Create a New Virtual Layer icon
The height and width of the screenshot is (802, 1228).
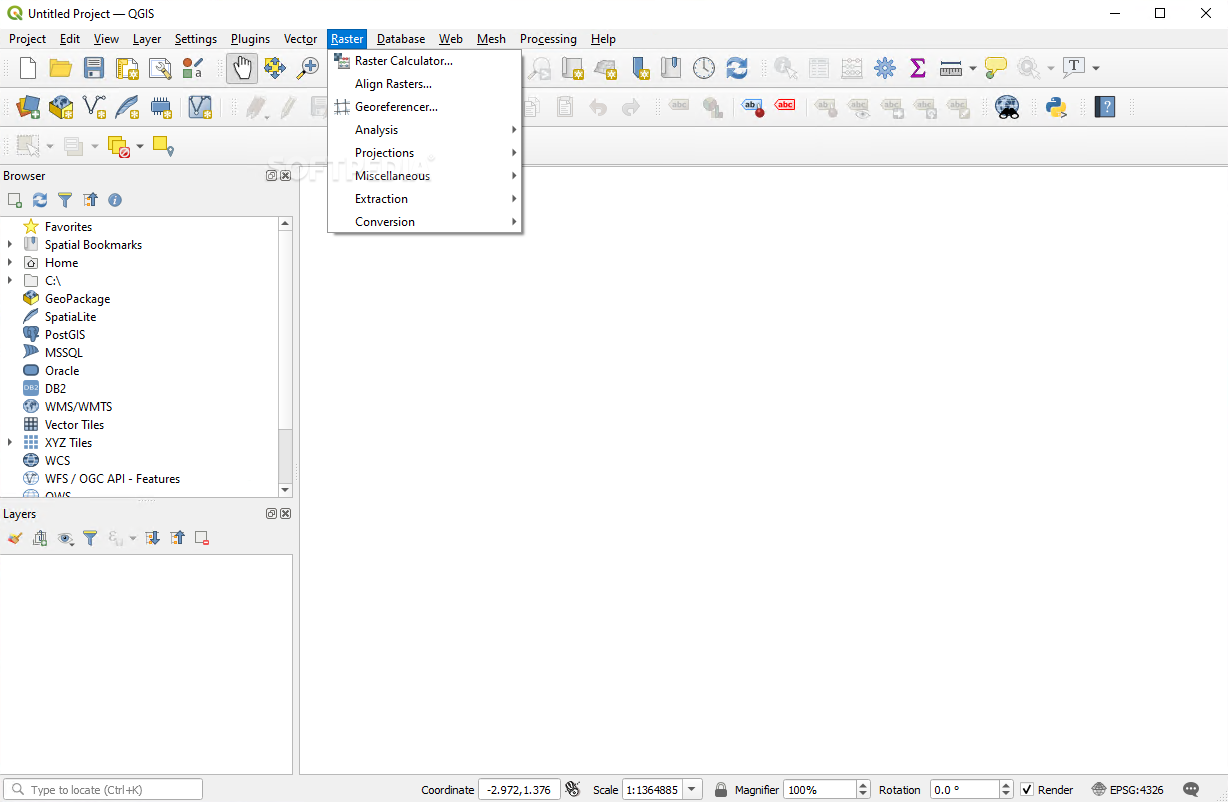(200, 107)
